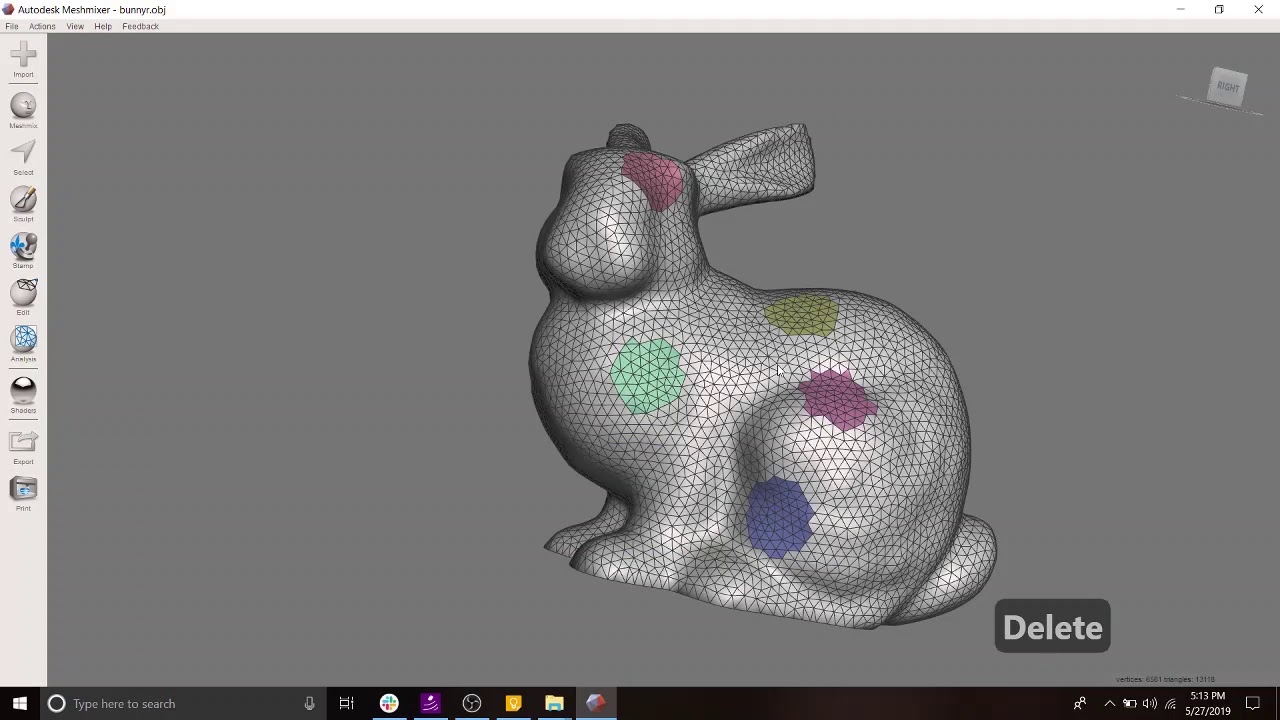Open File Explorer from the taskbar
Screen dimensions: 1280x720
point(554,704)
